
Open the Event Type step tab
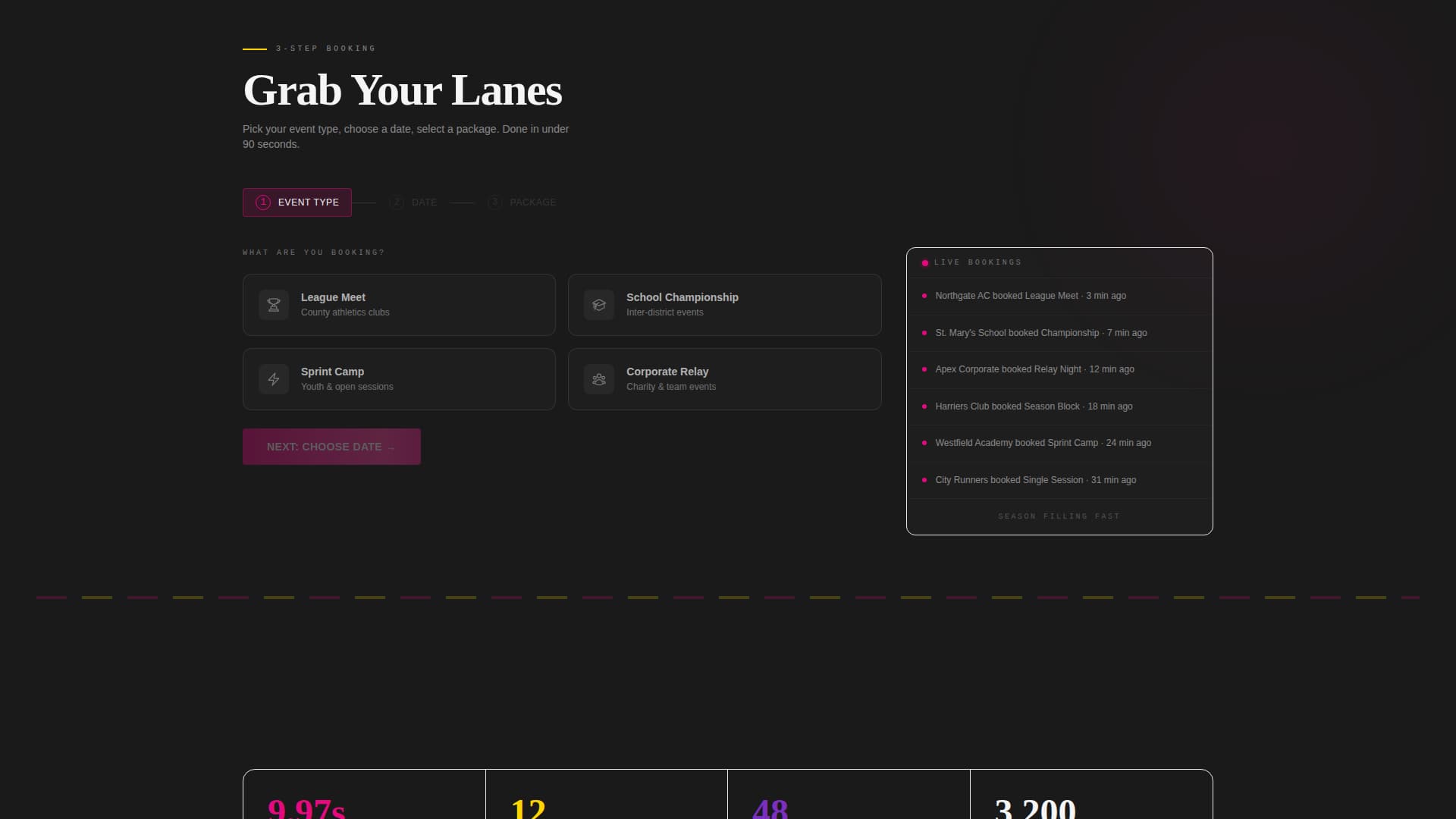pos(297,202)
